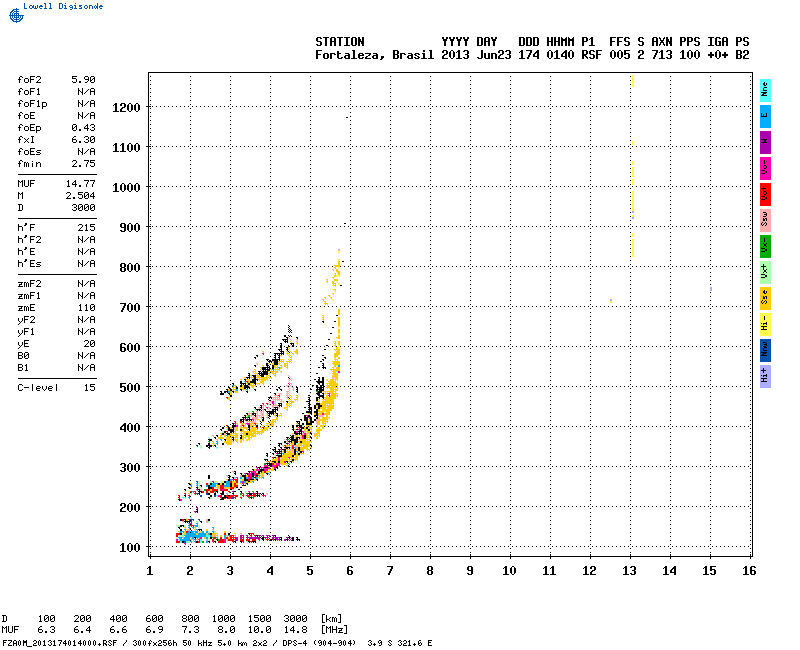
Task: Click the RSF program value in header
Action: [x=591, y=55]
